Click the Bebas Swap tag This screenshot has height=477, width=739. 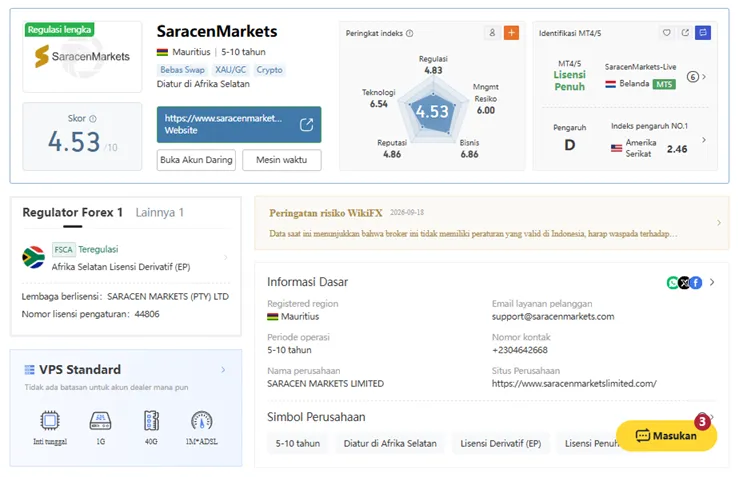[182, 70]
